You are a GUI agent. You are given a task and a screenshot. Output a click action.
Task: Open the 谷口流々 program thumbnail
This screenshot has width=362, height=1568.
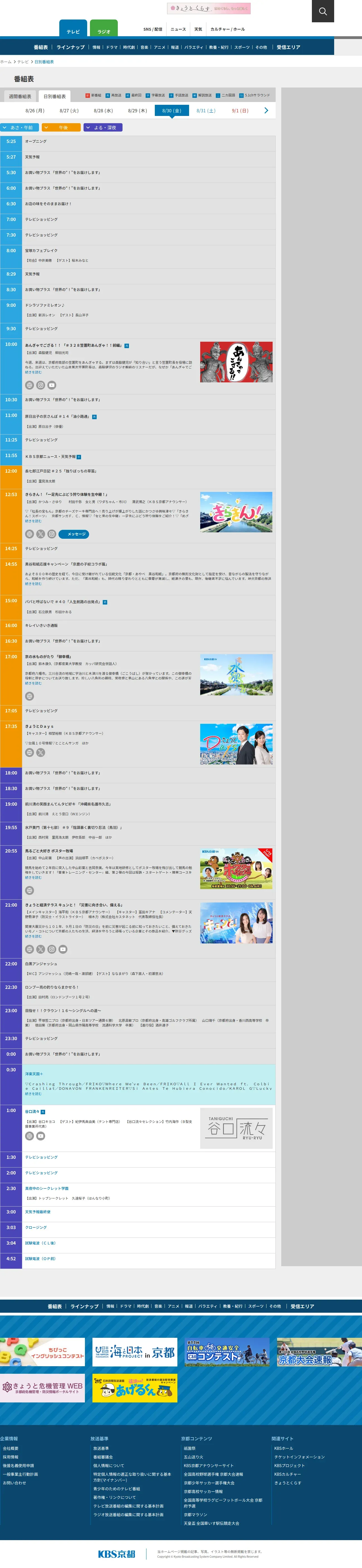point(236,1128)
